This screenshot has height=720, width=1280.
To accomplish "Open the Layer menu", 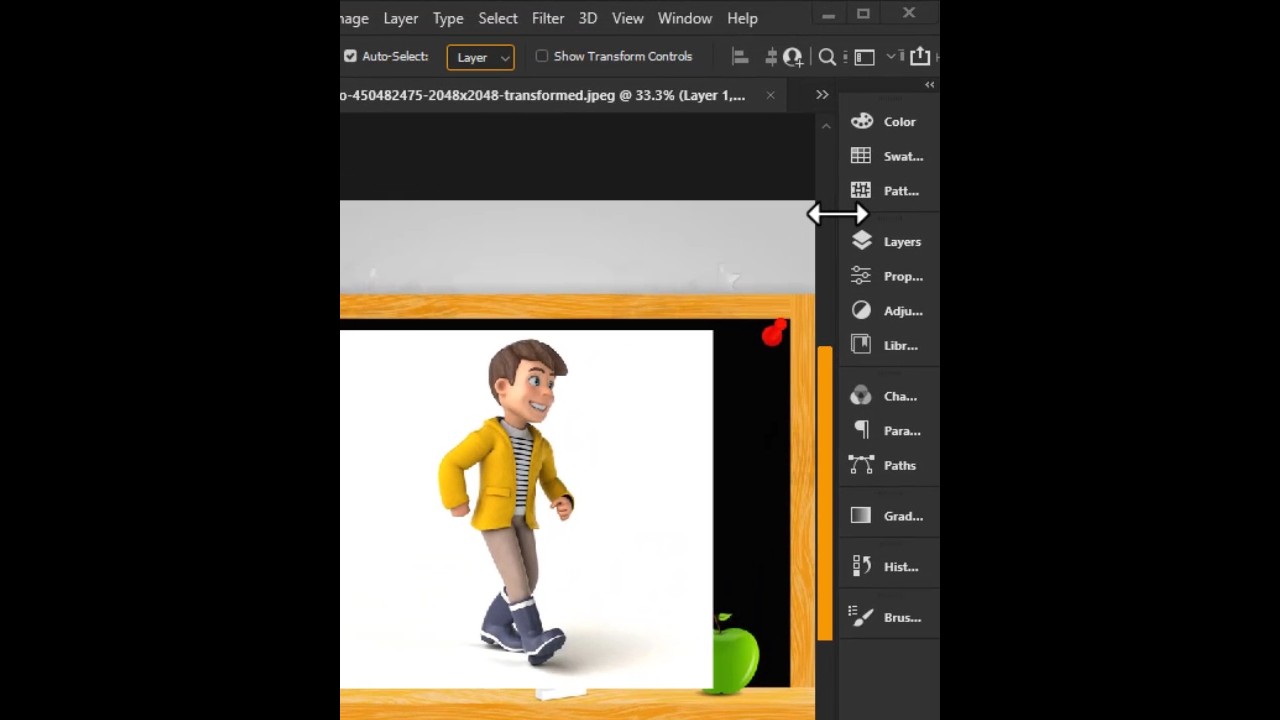I will [x=401, y=18].
